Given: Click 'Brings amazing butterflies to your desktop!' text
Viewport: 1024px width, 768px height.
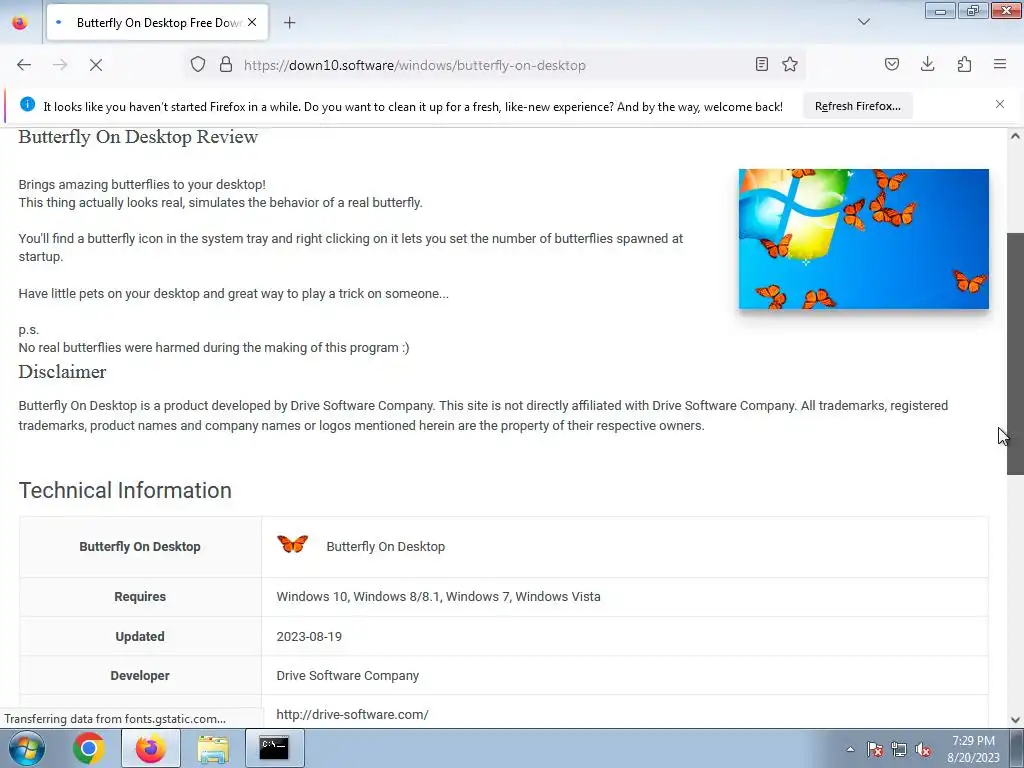Looking at the screenshot, I should tap(142, 184).
